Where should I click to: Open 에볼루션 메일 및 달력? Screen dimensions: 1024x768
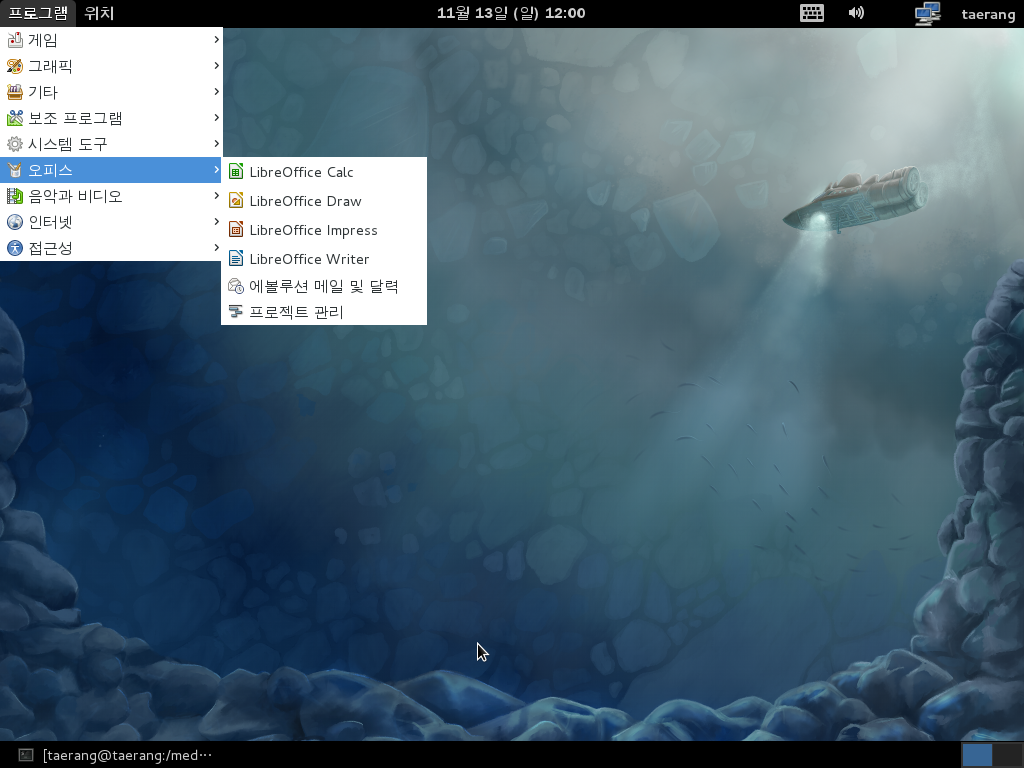point(324,286)
